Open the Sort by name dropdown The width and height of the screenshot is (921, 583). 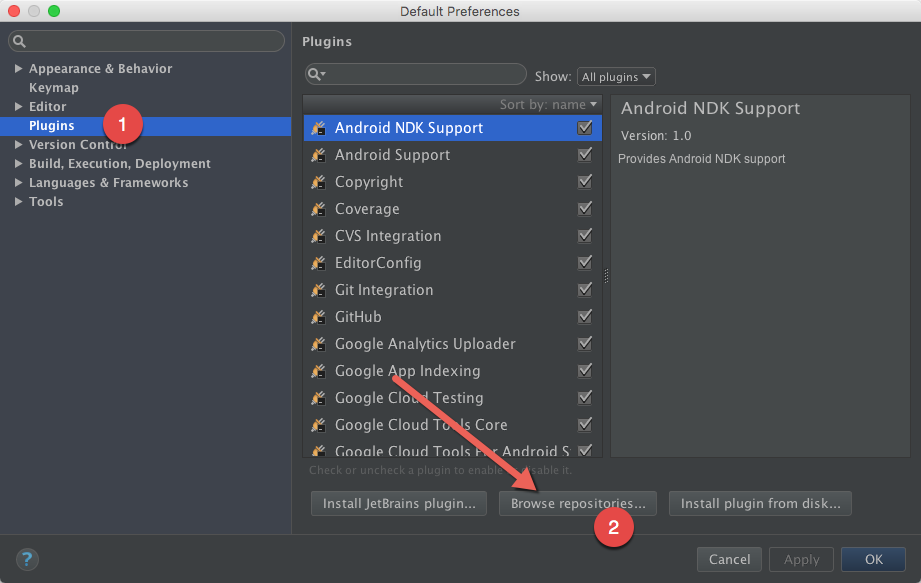[x=546, y=104]
